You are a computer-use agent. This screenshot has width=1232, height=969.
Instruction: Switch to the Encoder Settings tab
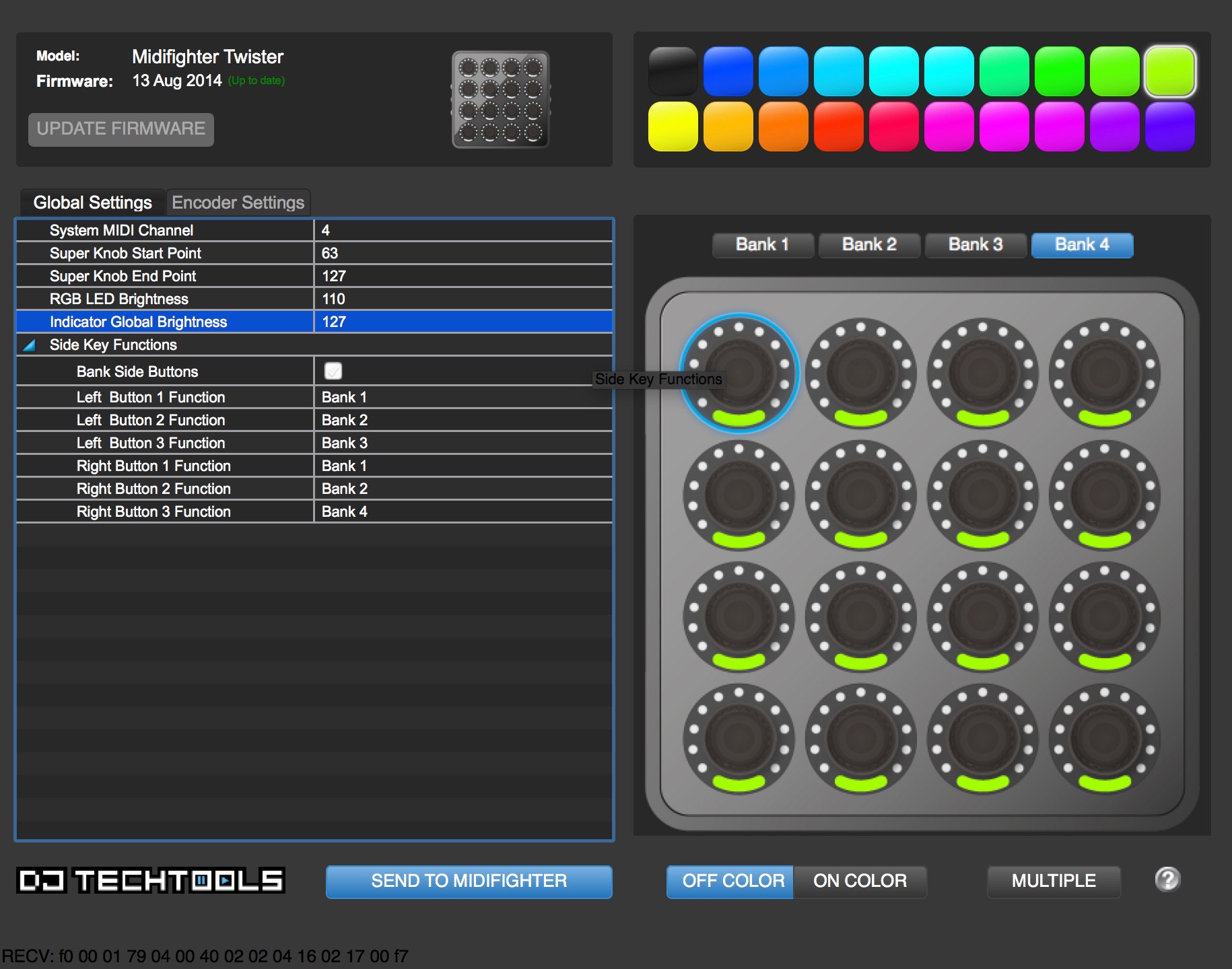point(238,203)
